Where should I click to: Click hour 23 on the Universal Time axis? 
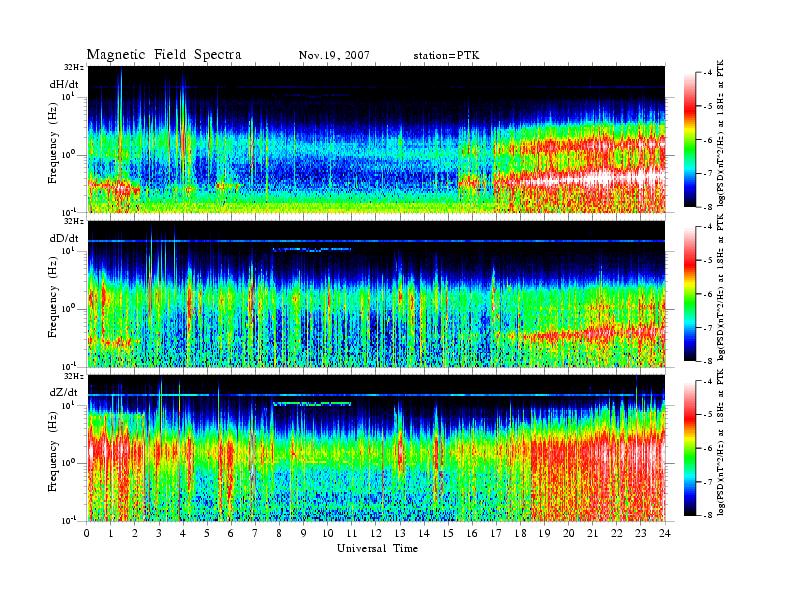pyautogui.click(x=640, y=534)
